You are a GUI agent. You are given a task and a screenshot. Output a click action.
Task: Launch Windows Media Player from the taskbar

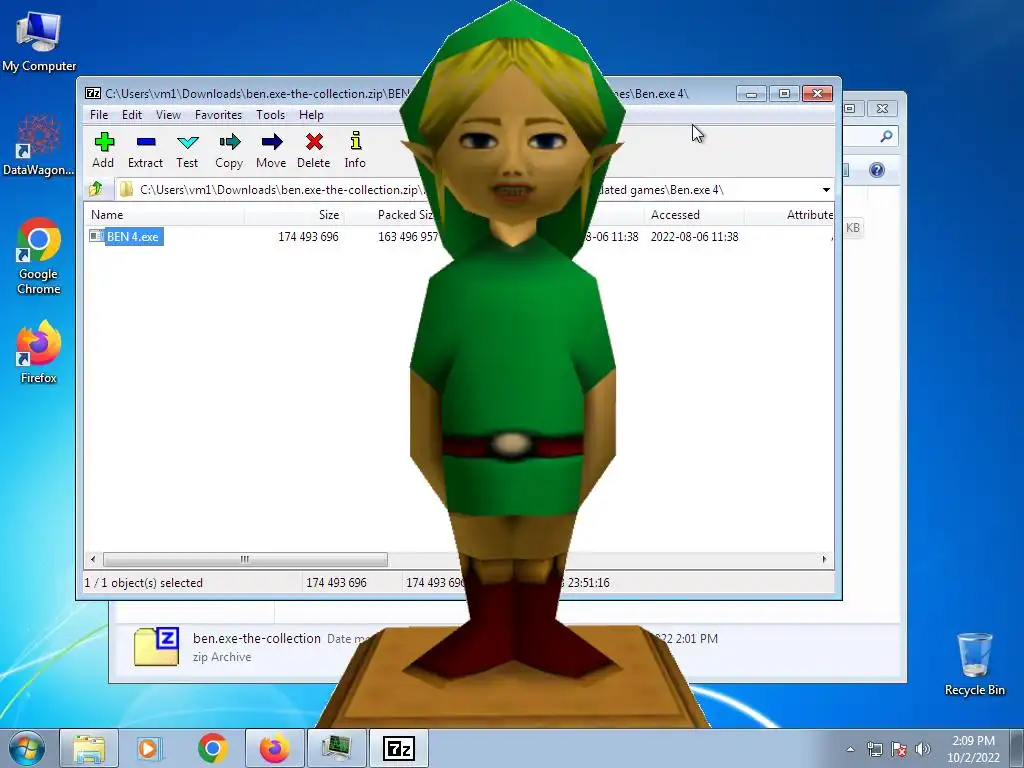click(x=150, y=748)
